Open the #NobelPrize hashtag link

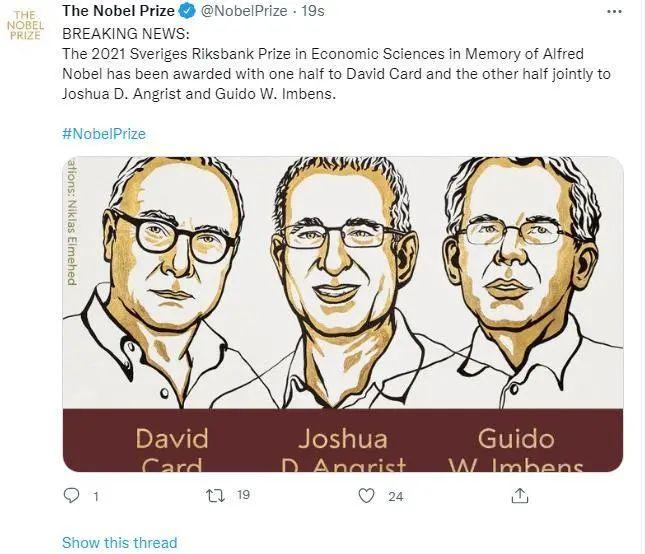click(104, 133)
